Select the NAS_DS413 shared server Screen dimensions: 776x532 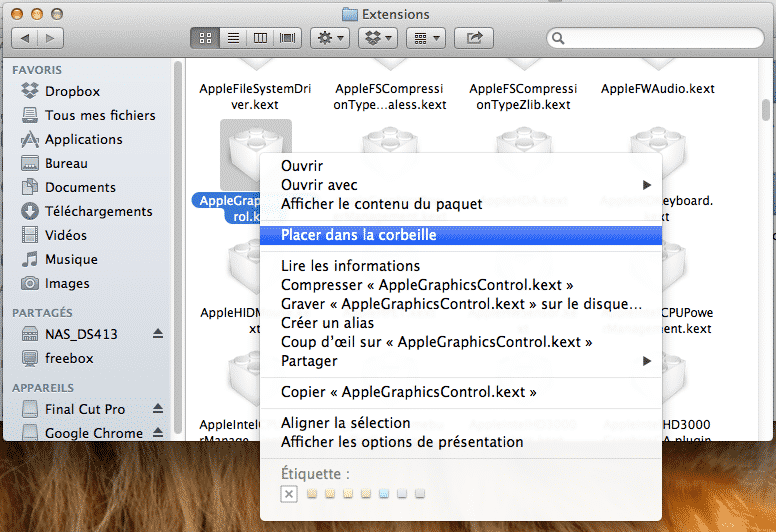coord(69,334)
